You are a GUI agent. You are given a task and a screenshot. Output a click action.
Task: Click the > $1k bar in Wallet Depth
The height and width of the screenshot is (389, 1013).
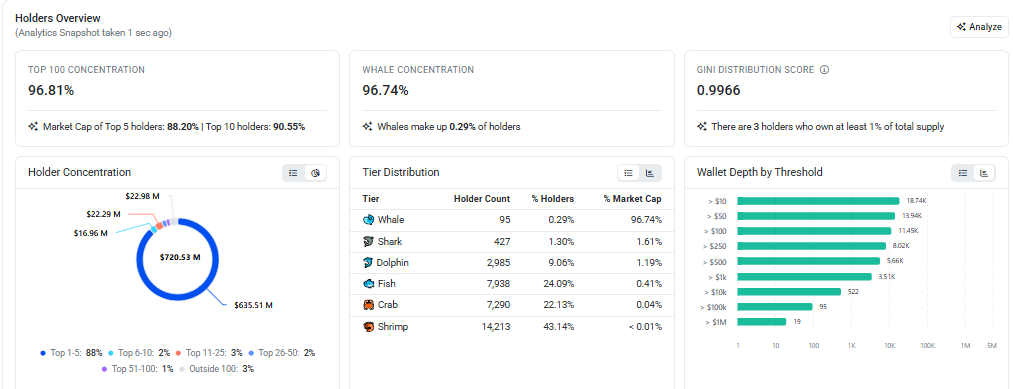(804, 277)
